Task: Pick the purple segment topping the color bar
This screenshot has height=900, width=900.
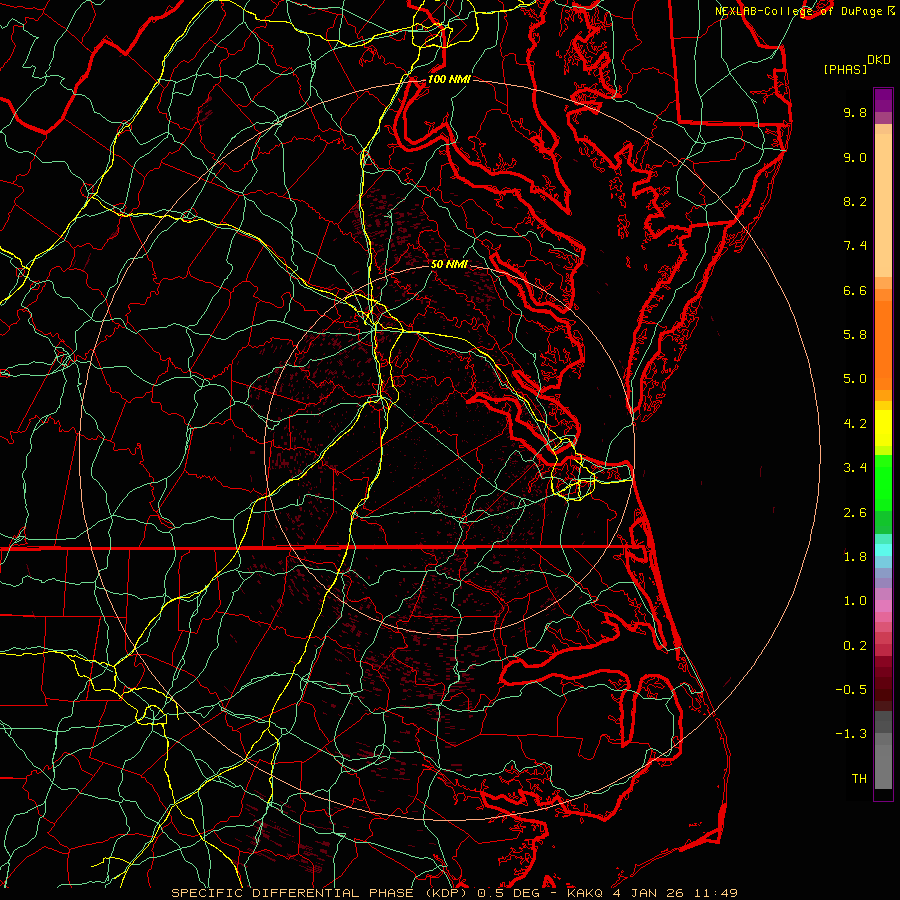Action: coord(883,100)
